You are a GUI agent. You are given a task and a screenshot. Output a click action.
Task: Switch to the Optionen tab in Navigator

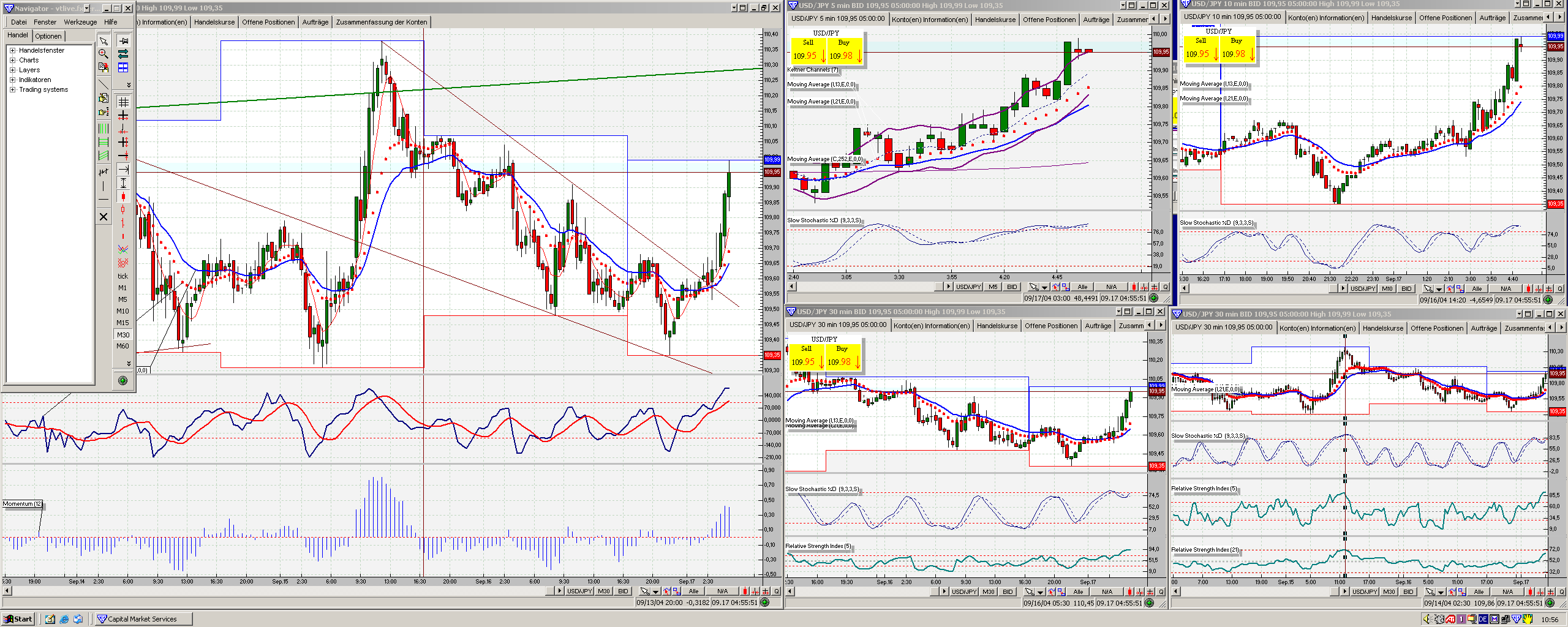(48, 36)
